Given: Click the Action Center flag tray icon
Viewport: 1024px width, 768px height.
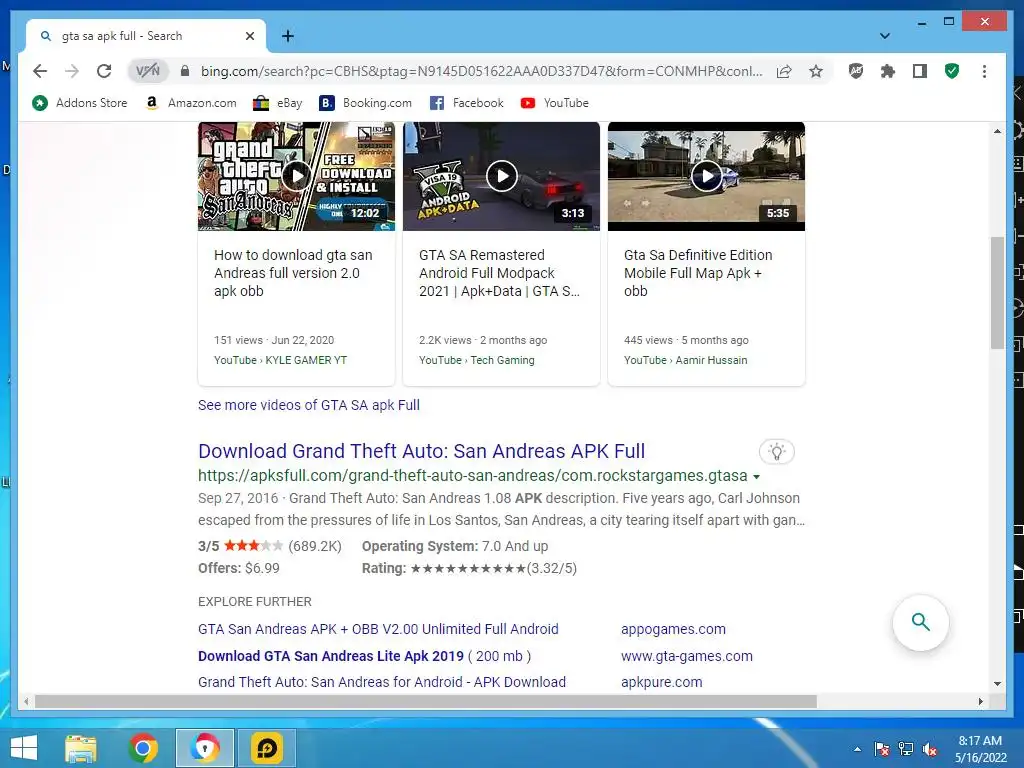Looking at the screenshot, I should tap(882, 749).
